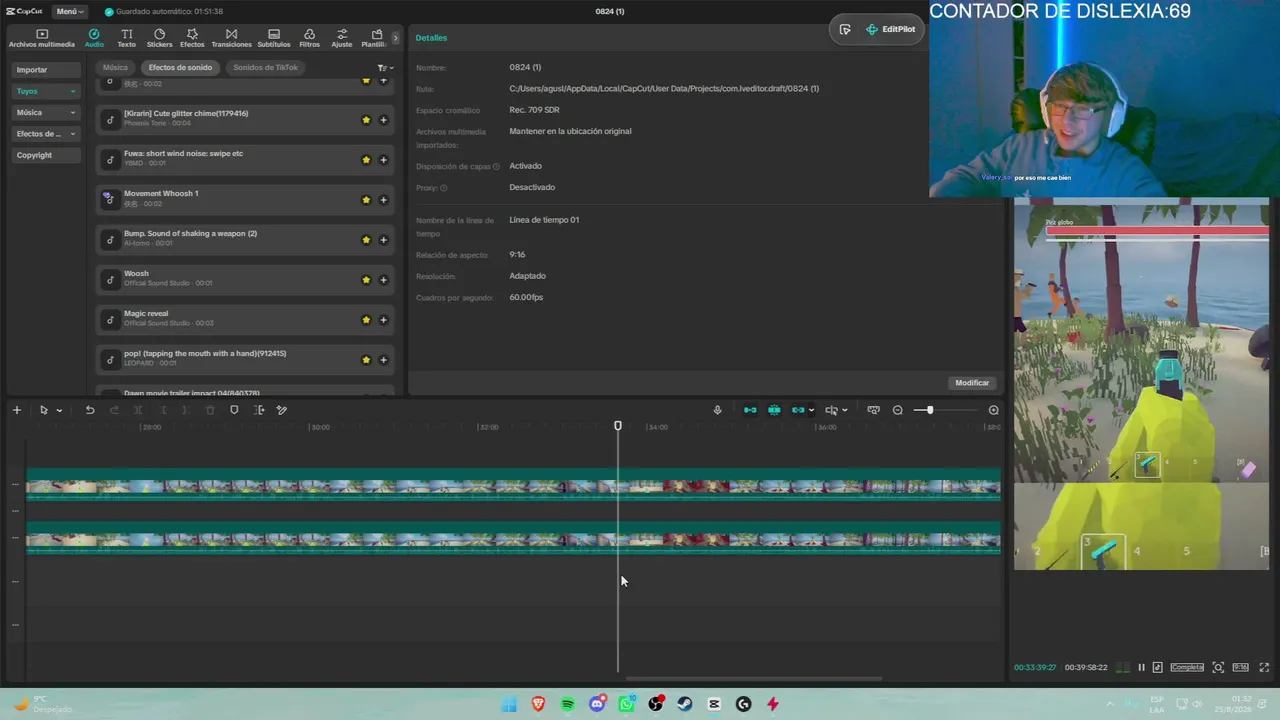This screenshot has width=1280, height=720.
Task: Open Steam from the taskbar
Action: tap(685, 704)
